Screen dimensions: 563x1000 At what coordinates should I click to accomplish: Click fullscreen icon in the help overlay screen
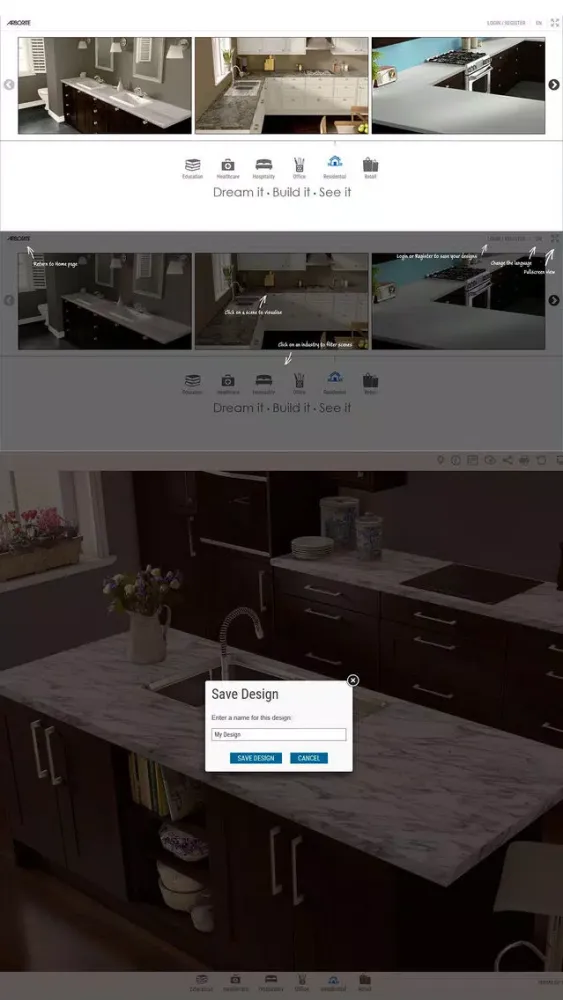pyautogui.click(x=555, y=239)
